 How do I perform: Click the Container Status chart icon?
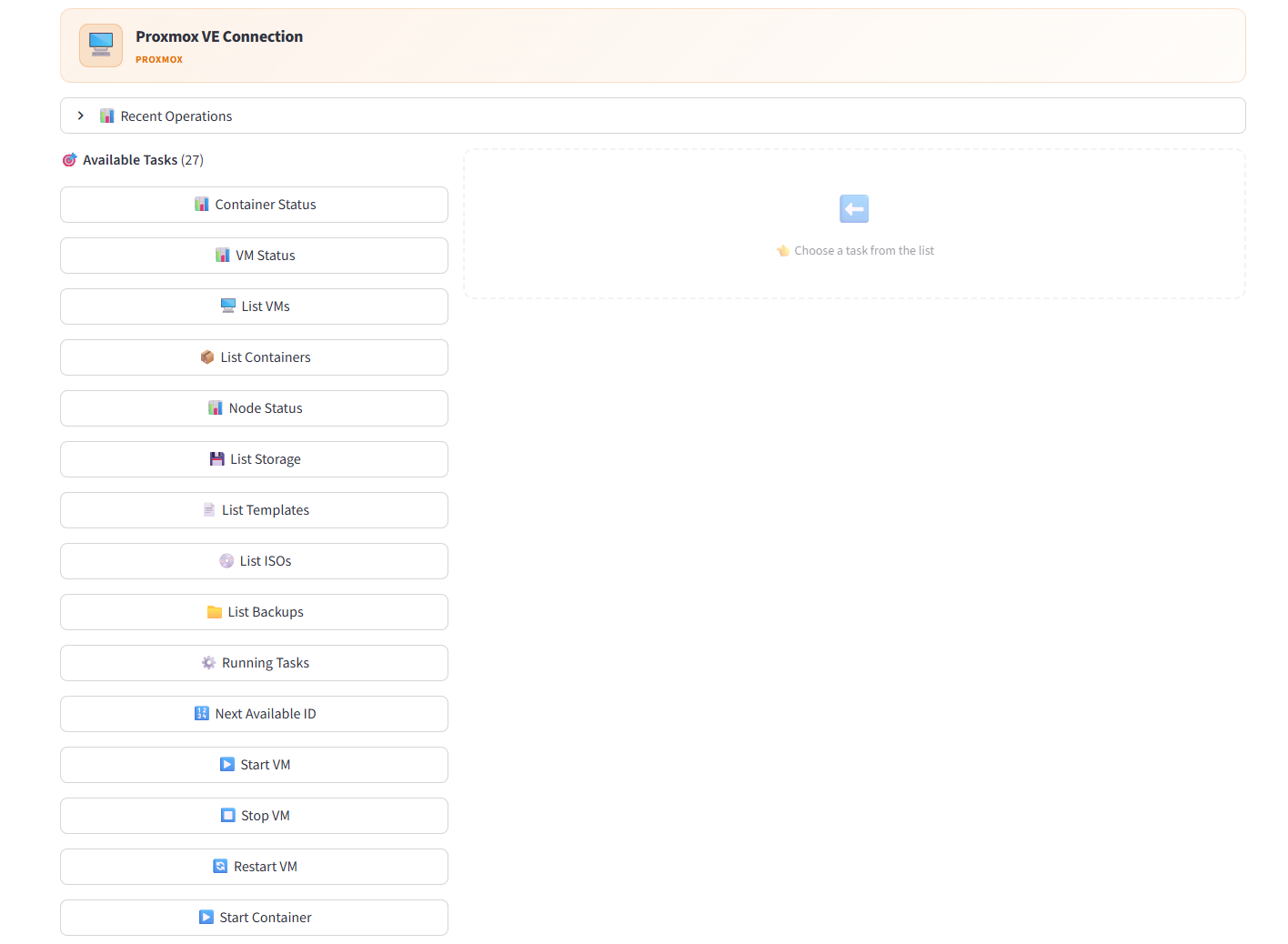click(202, 205)
